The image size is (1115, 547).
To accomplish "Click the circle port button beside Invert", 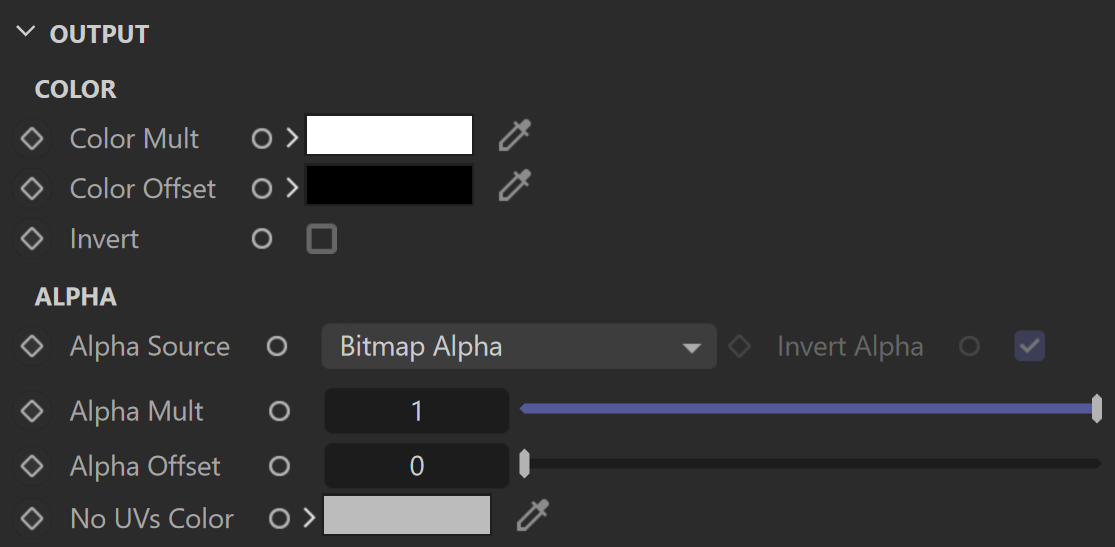I will pyautogui.click(x=262, y=239).
